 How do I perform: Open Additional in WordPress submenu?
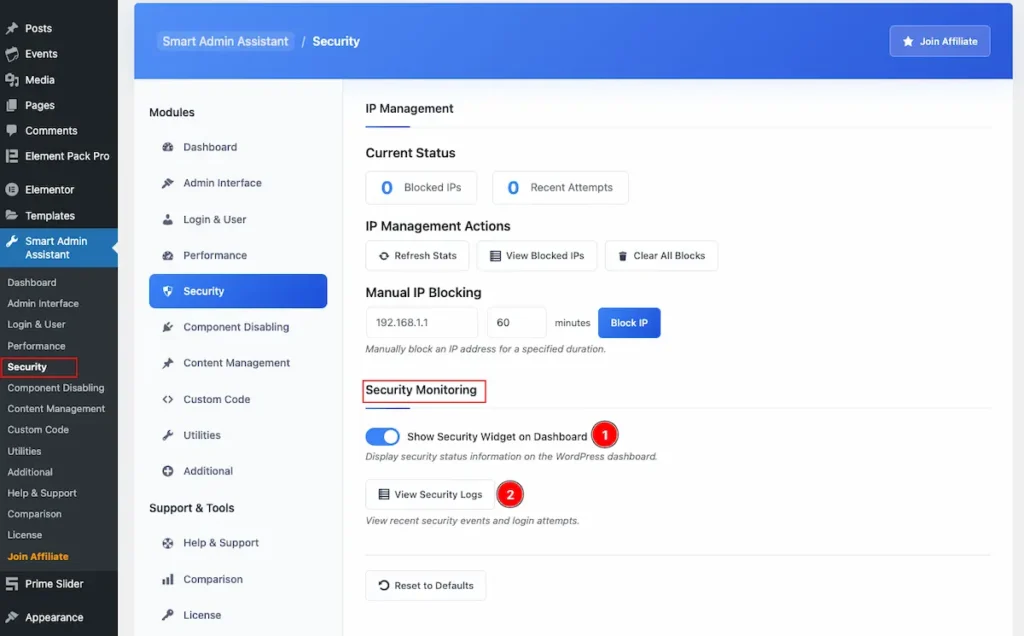click(x=30, y=472)
